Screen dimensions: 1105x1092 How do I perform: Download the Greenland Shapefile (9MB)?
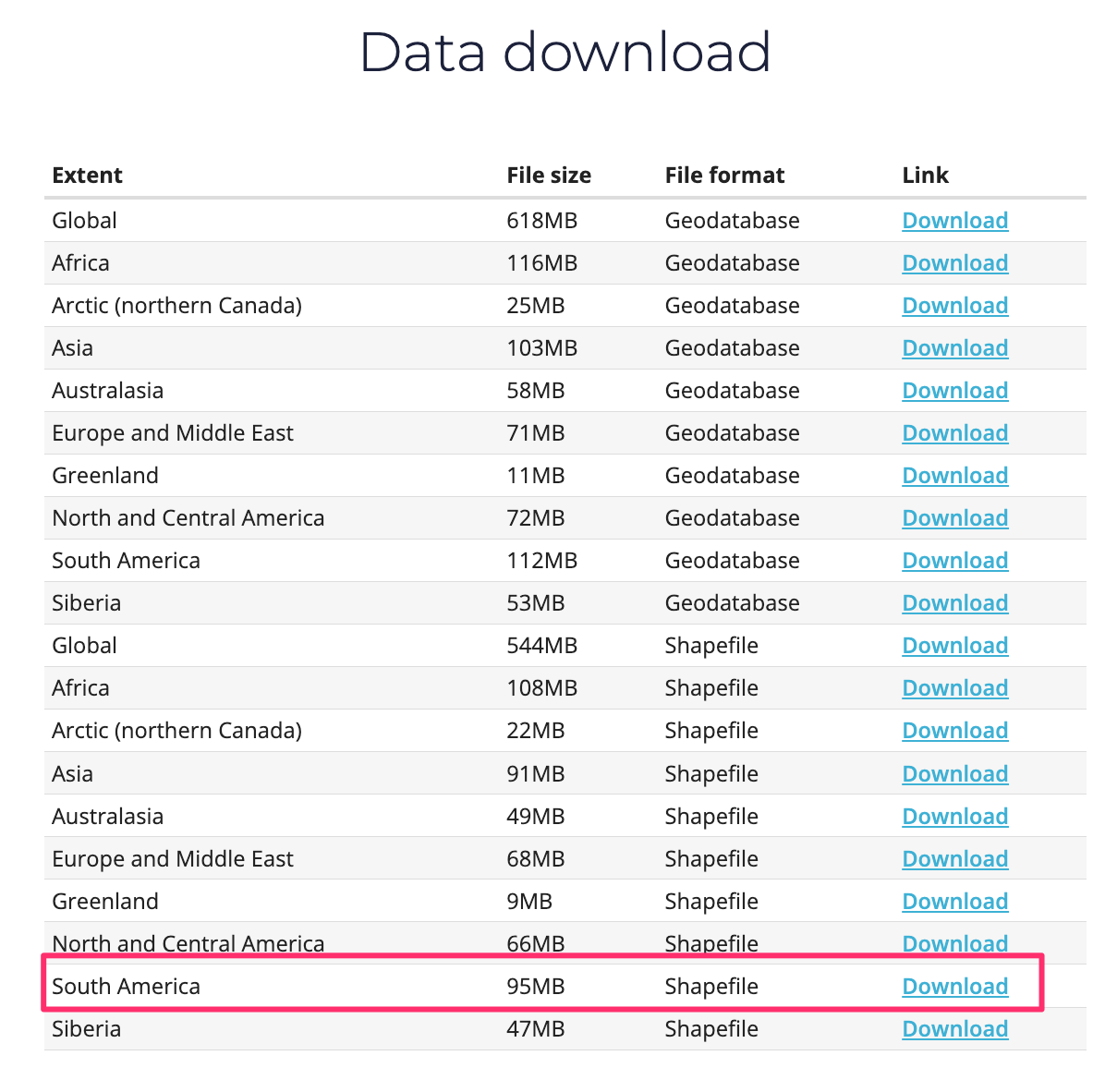pos(954,902)
